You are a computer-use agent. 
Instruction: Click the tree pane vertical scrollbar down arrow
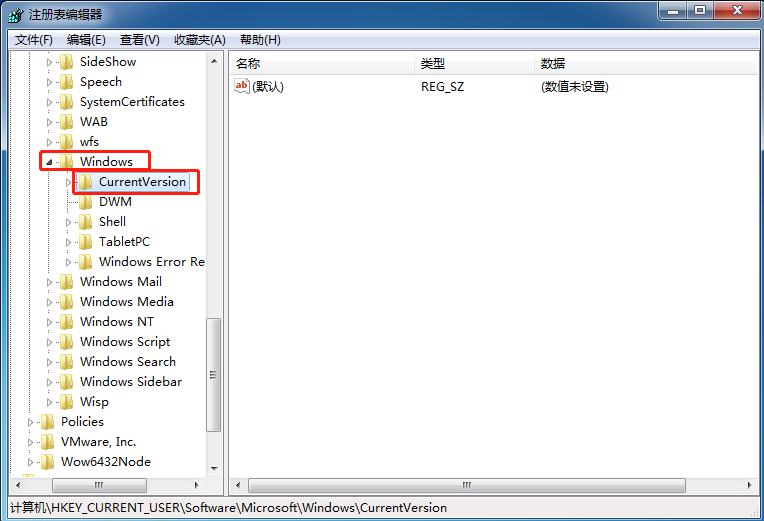pos(213,468)
